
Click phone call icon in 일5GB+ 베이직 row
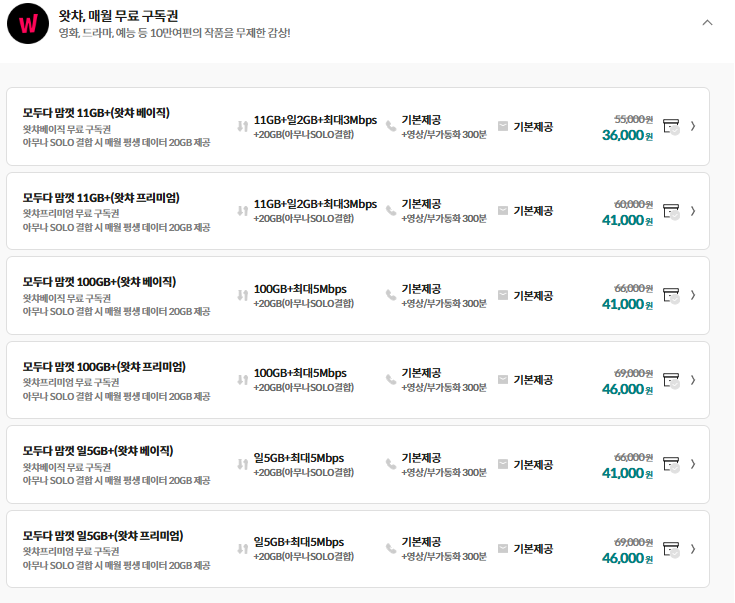coord(390,464)
